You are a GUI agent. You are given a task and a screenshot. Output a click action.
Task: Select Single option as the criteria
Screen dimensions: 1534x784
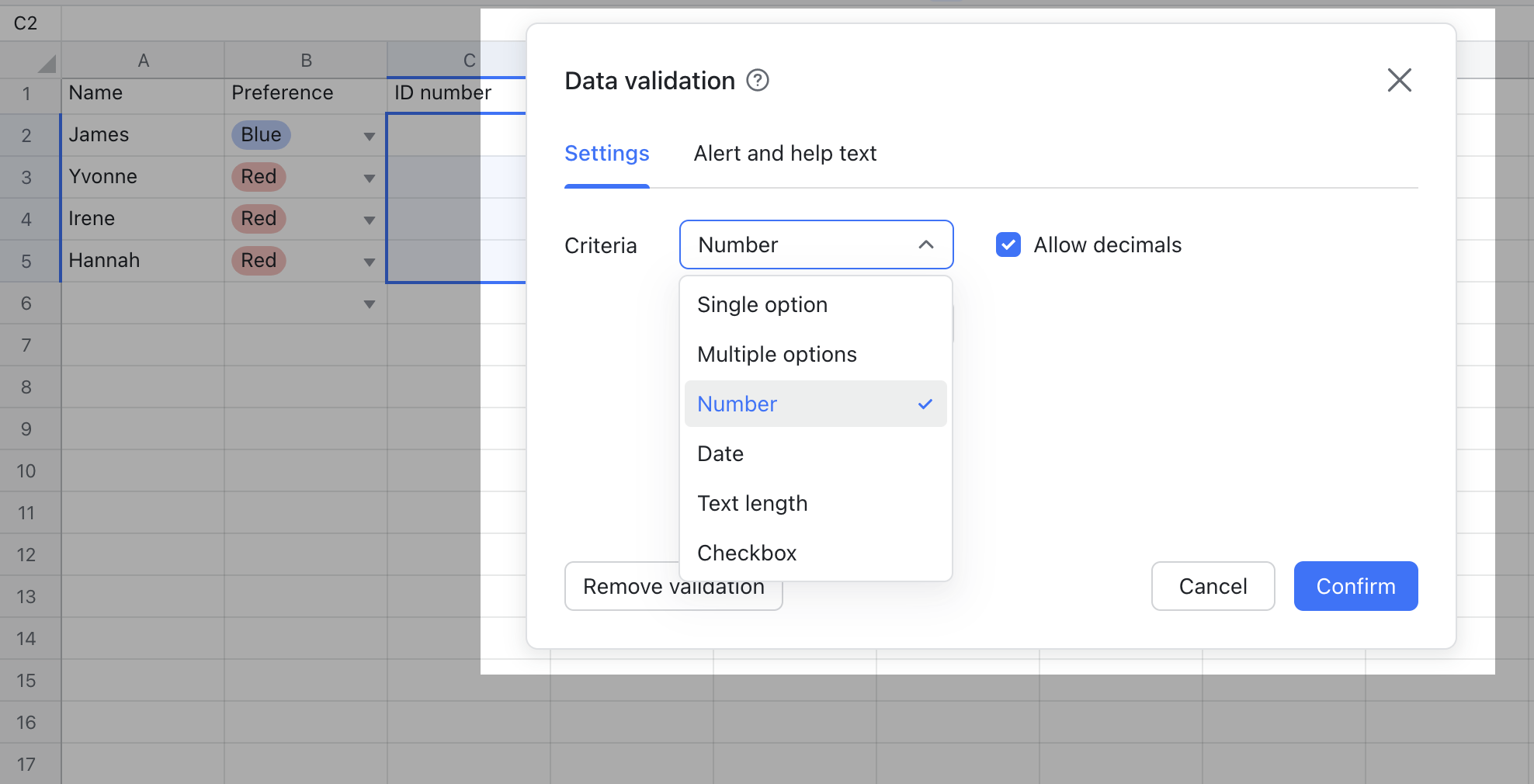click(x=762, y=304)
